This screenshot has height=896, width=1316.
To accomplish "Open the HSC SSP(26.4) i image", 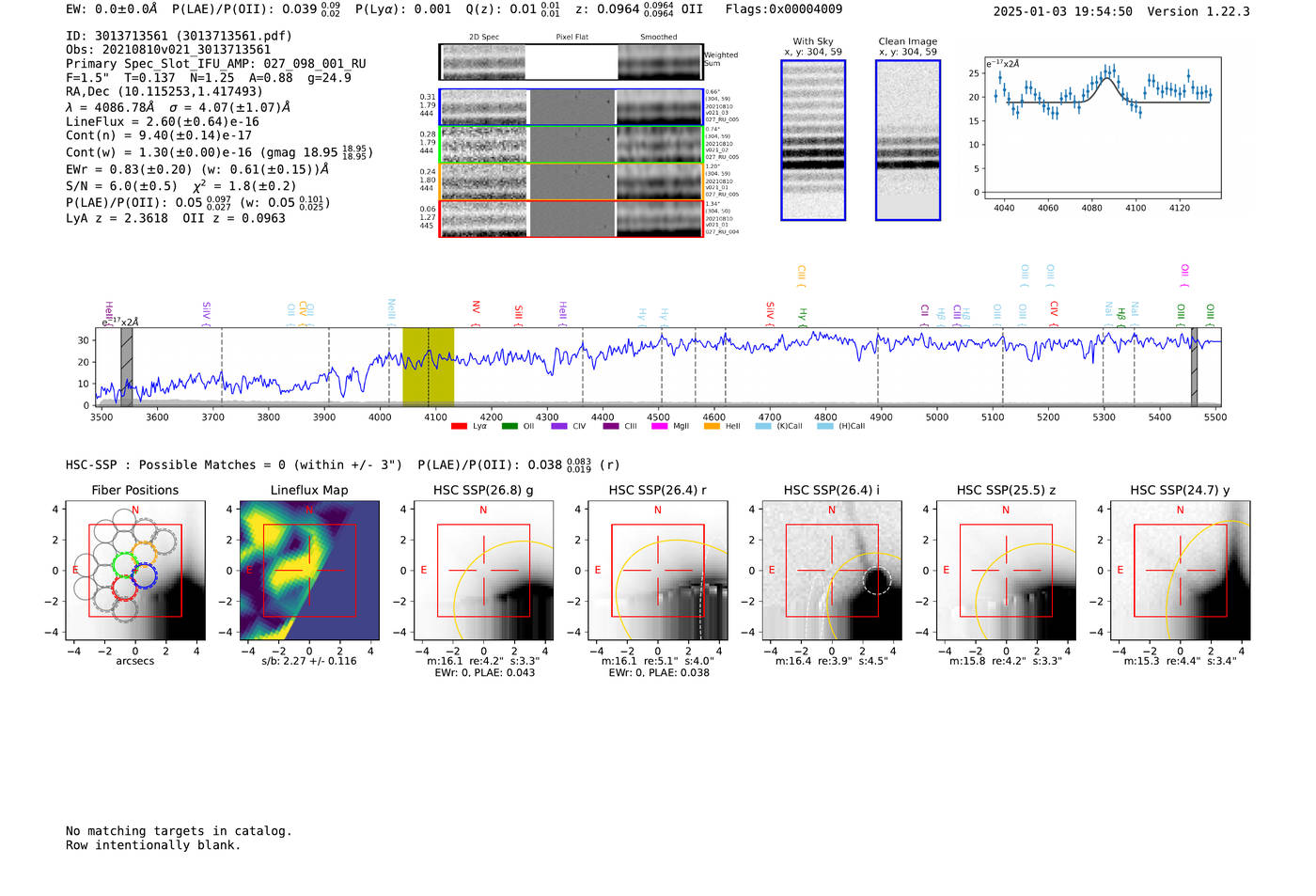I will point(832,571).
